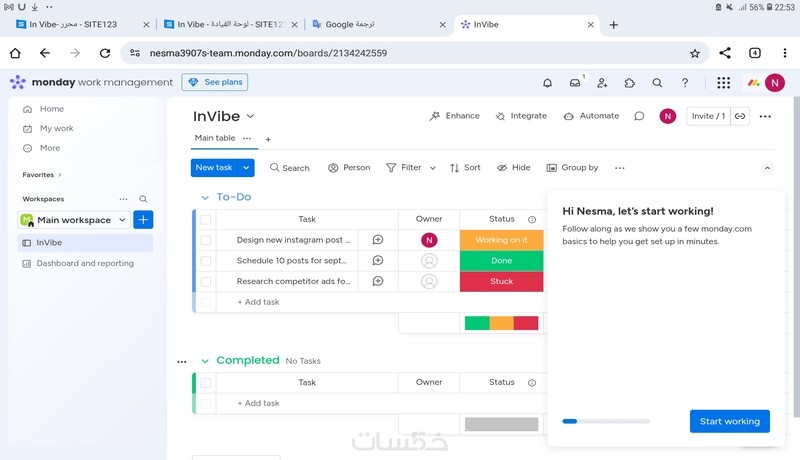The width and height of the screenshot is (800, 460).
Task: Open the inbox tray icon
Action: click(x=575, y=83)
